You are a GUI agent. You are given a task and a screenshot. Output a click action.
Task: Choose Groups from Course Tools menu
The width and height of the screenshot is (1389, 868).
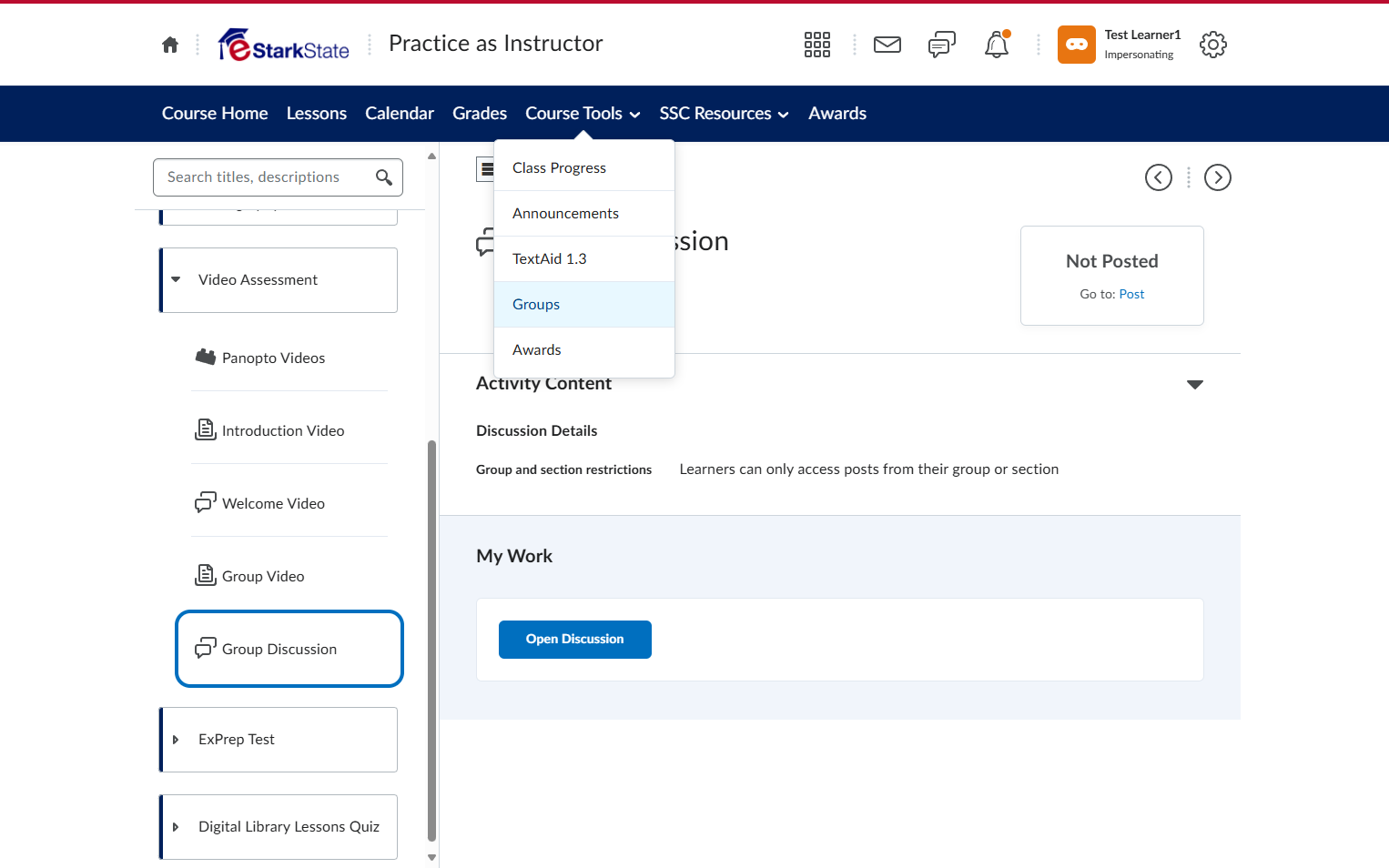[x=584, y=305]
